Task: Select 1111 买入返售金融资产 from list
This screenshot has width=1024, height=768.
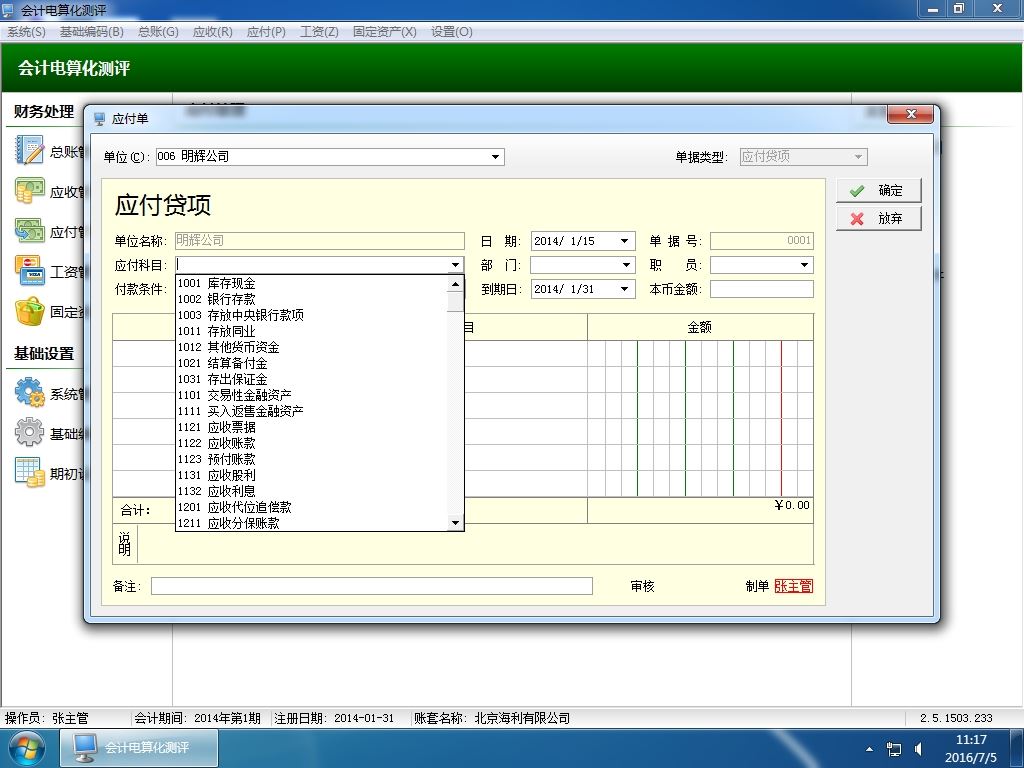Action: click(312, 411)
